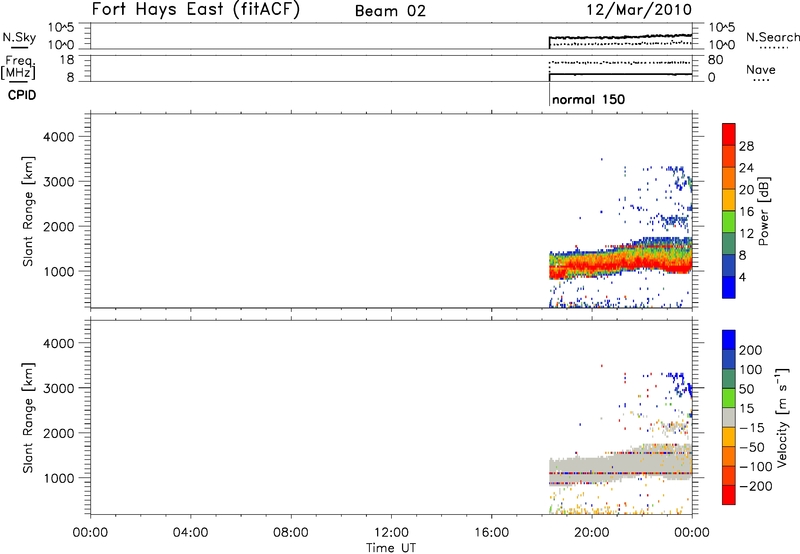Image resolution: width=800 pixels, height=554 pixels.
Task: Click the '12:00' time axis label
Action: [391, 533]
